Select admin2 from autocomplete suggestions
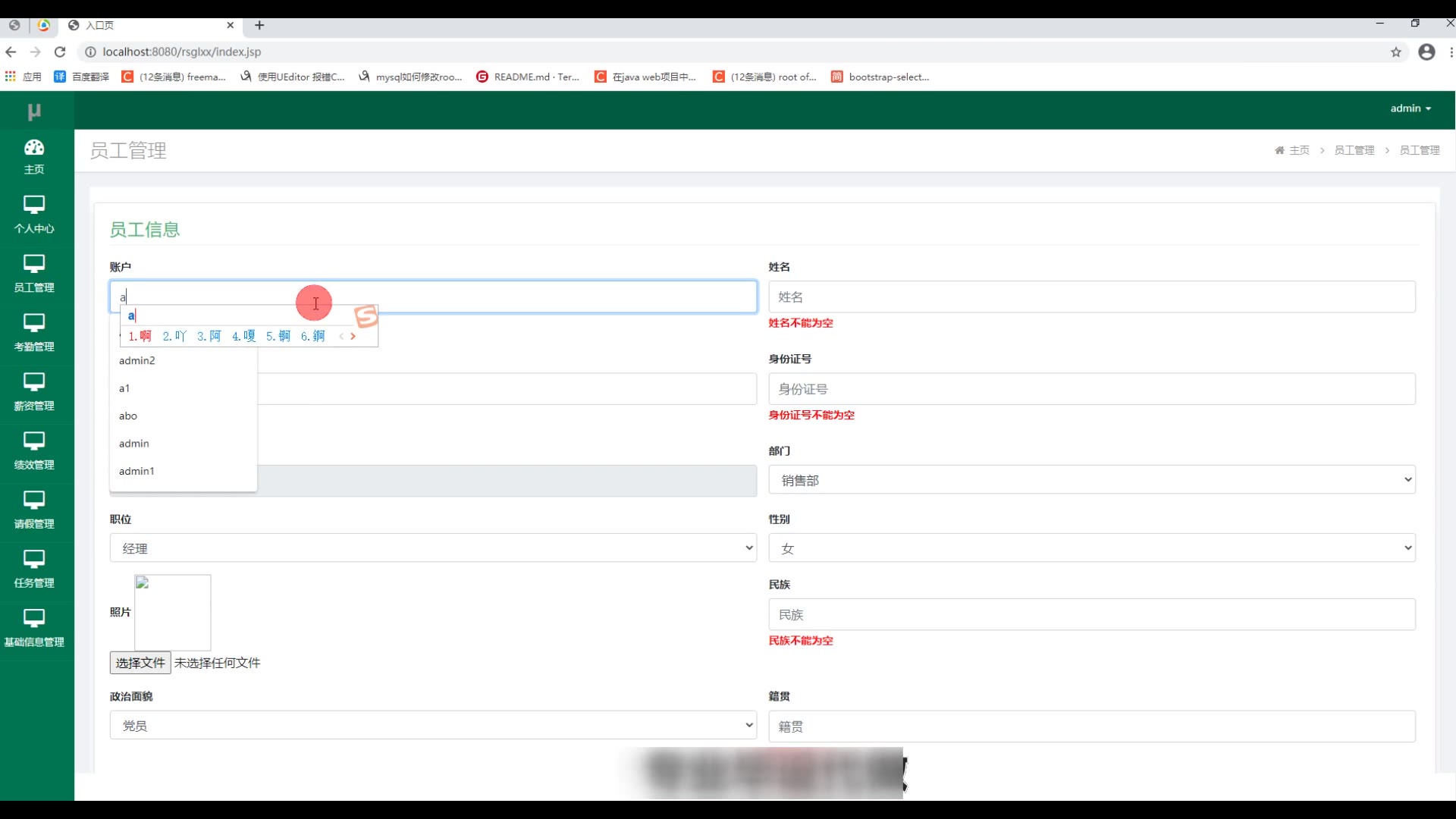The height and width of the screenshot is (819, 1456). (x=137, y=360)
